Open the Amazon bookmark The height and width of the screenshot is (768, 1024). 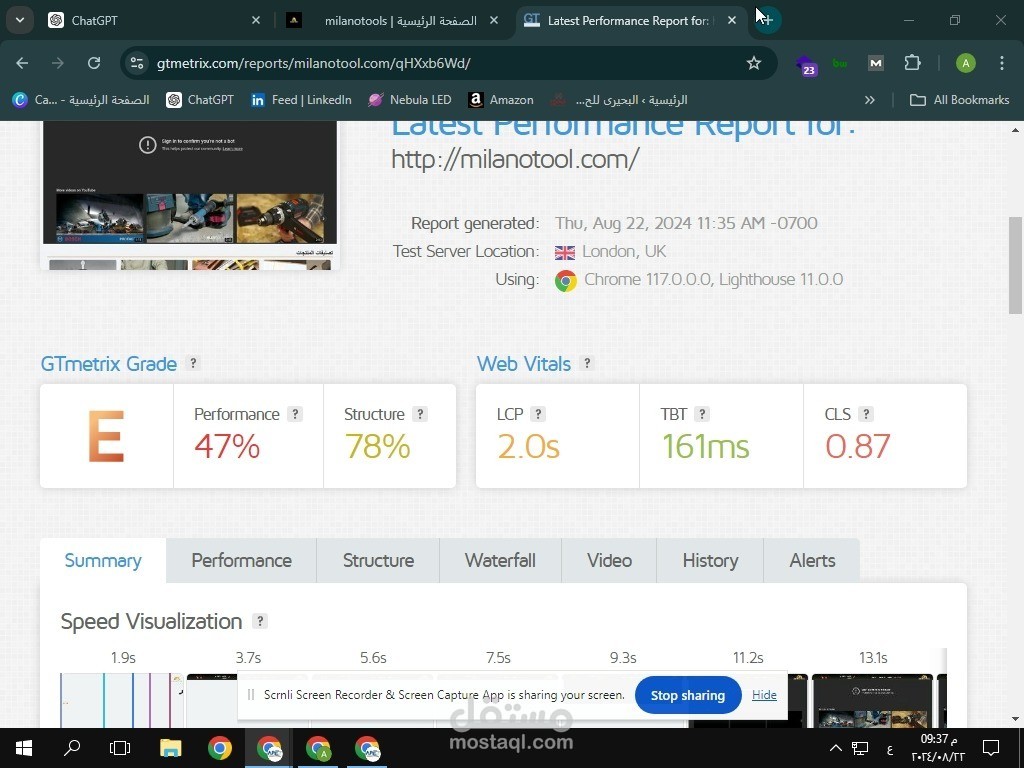501,100
